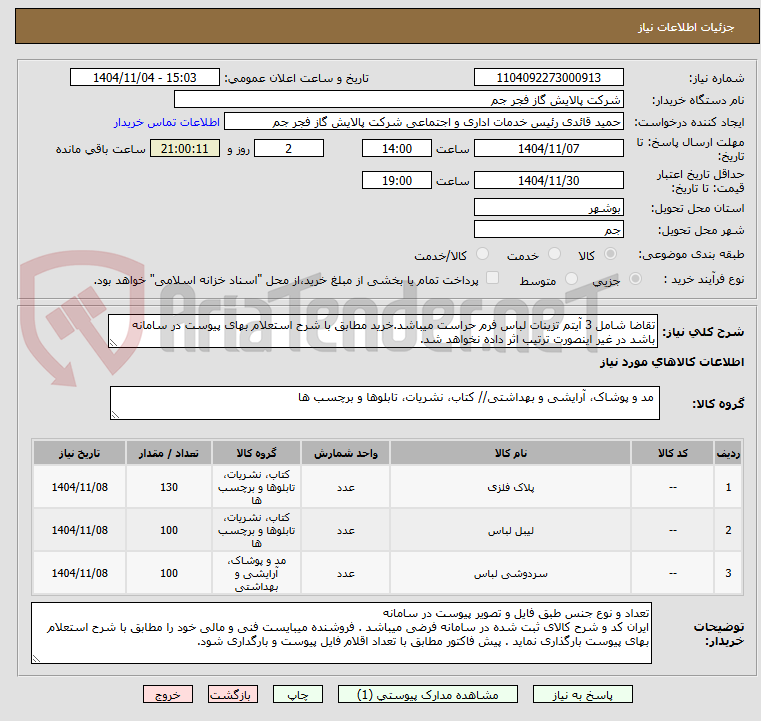
Task: Click the واحد شمارش column header
Action: tap(346, 453)
